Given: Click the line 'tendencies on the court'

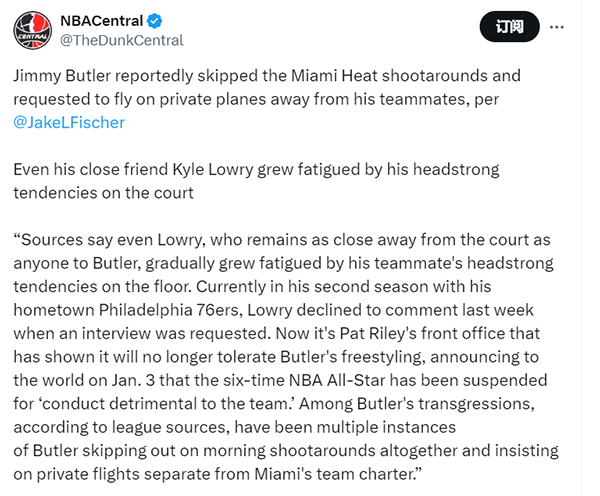Looking at the screenshot, I should click(104, 193).
